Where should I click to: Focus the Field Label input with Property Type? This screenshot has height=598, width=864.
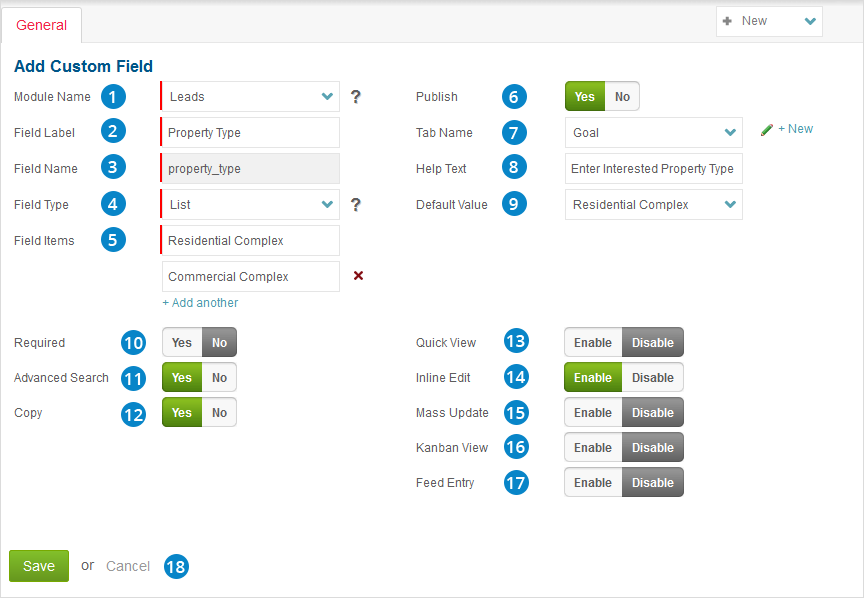[x=250, y=132]
